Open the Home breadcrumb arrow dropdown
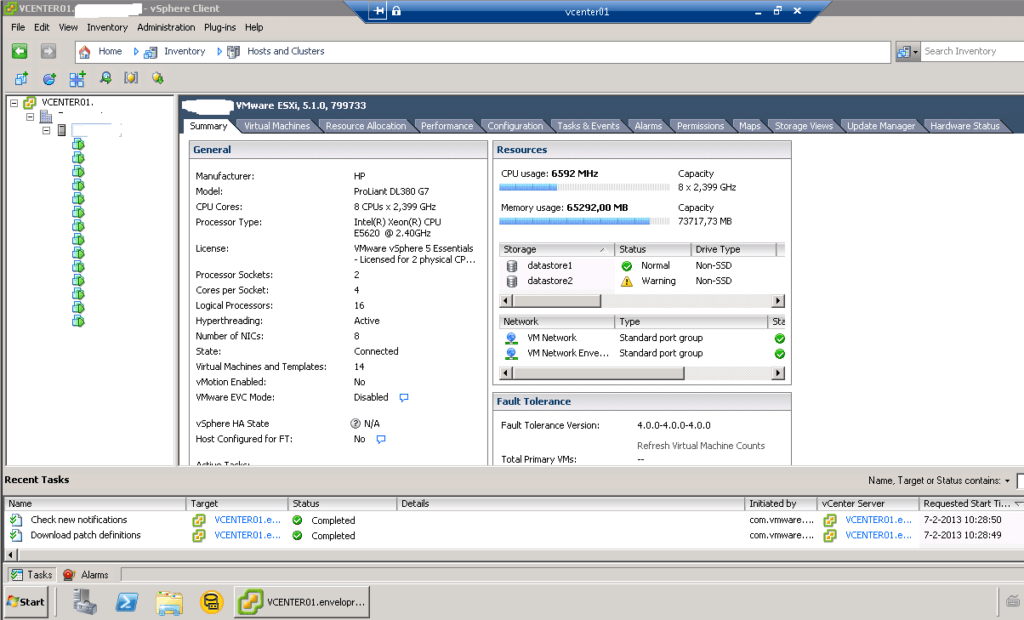The width and height of the screenshot is (1024, 620). [136, 52]
